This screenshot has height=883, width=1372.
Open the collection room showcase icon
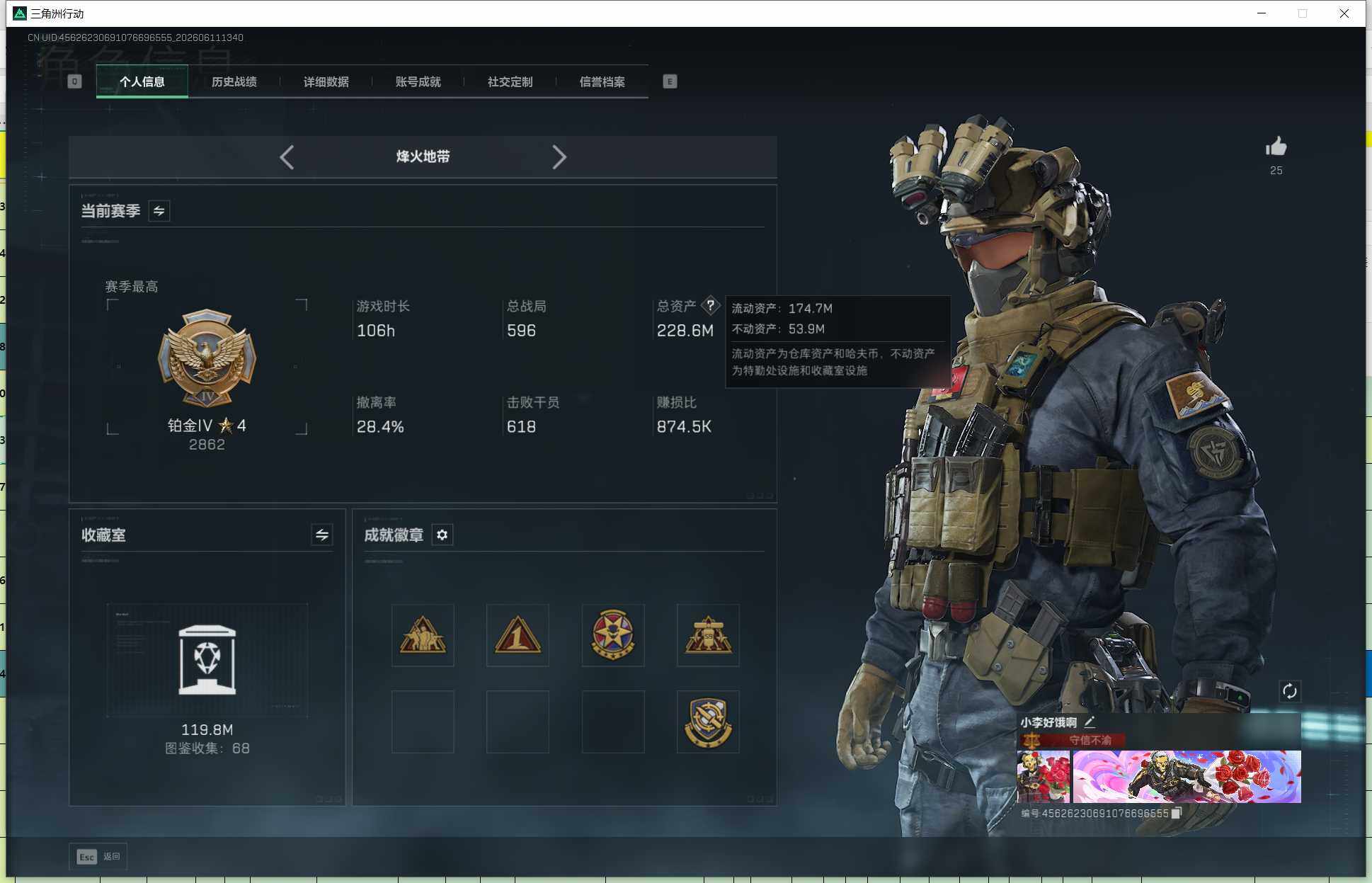click(x=207, y=660)
